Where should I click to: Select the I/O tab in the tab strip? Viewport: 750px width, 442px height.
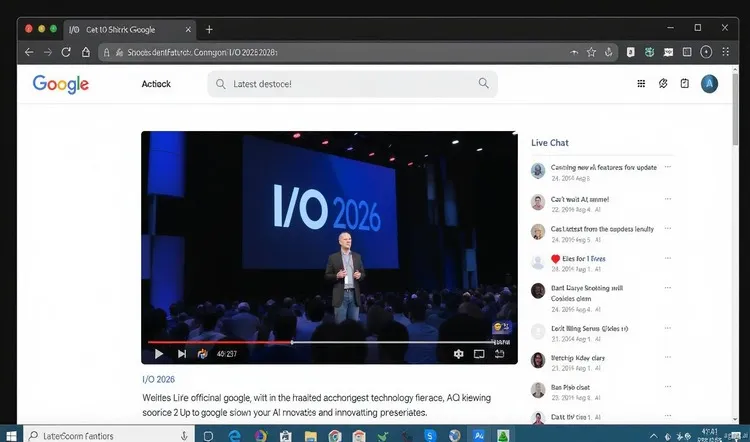pyautogui.click(x=130, y=30)
